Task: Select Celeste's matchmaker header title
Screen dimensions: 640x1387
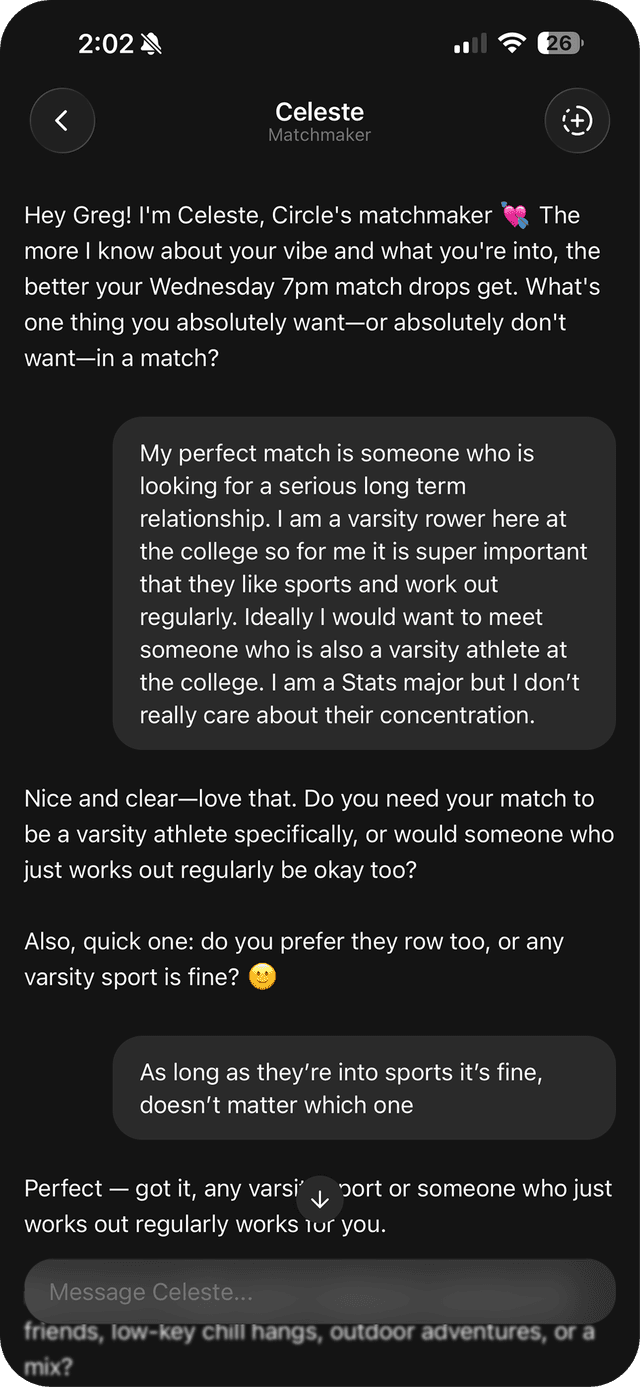Action: 319,111
